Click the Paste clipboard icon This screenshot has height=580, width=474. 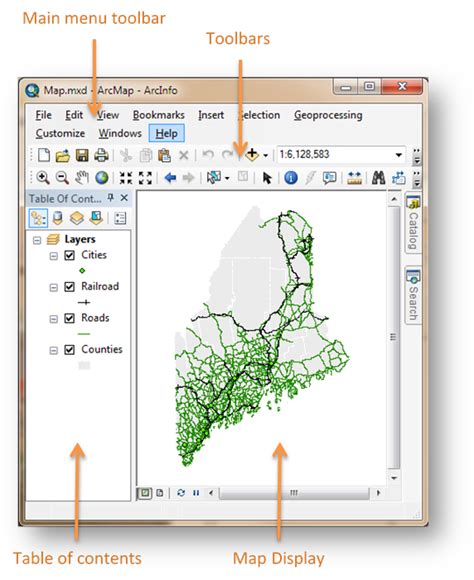pyautogui.click(x=164, y=155)
